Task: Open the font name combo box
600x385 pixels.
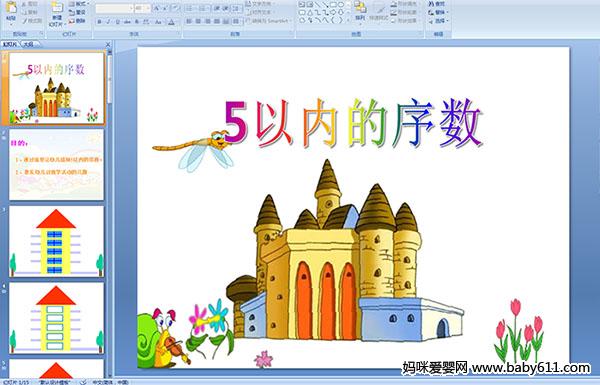Action: pyautogui.click(x=114, y=8)
